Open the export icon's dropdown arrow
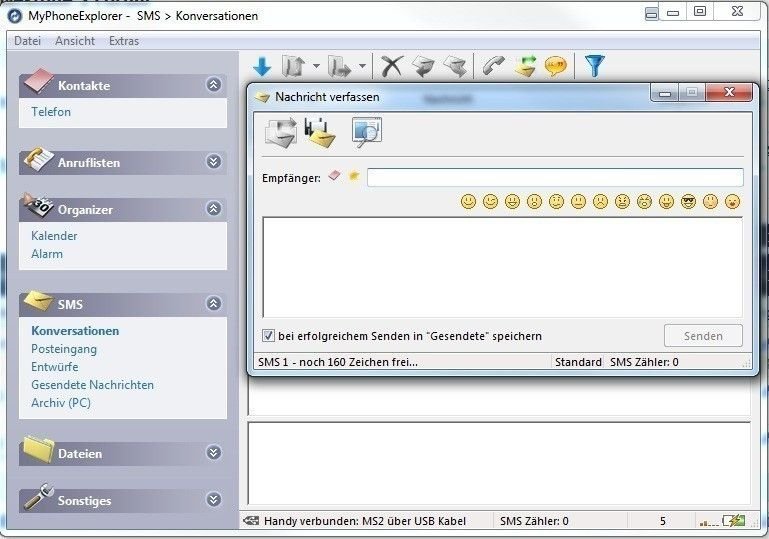 pyautogui.click(x=362, y=66)
